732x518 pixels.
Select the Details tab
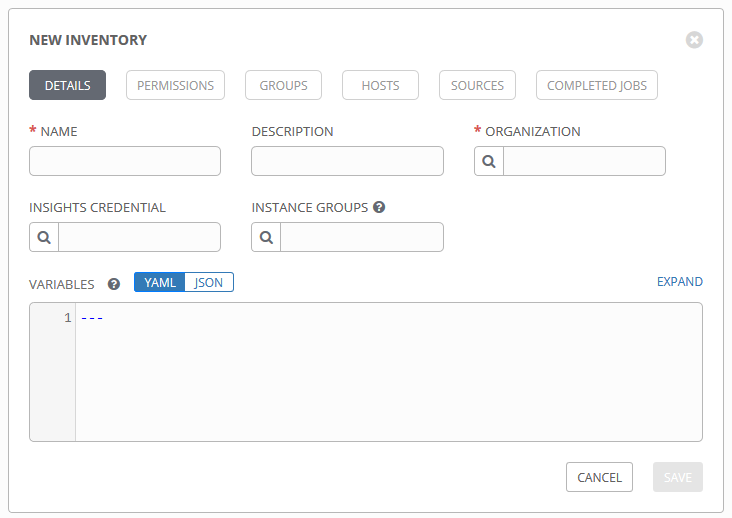point(67,85)
